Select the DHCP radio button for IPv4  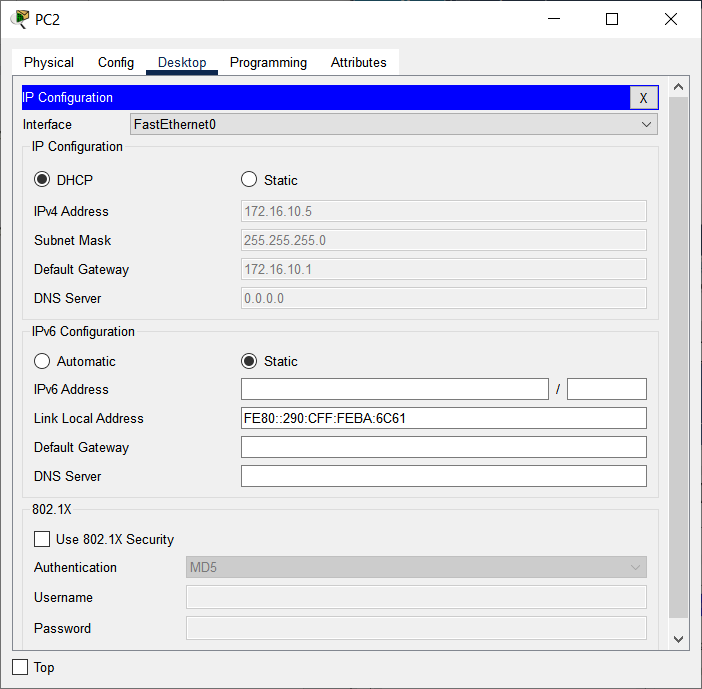pyautogui.click(x=42, y=180)
